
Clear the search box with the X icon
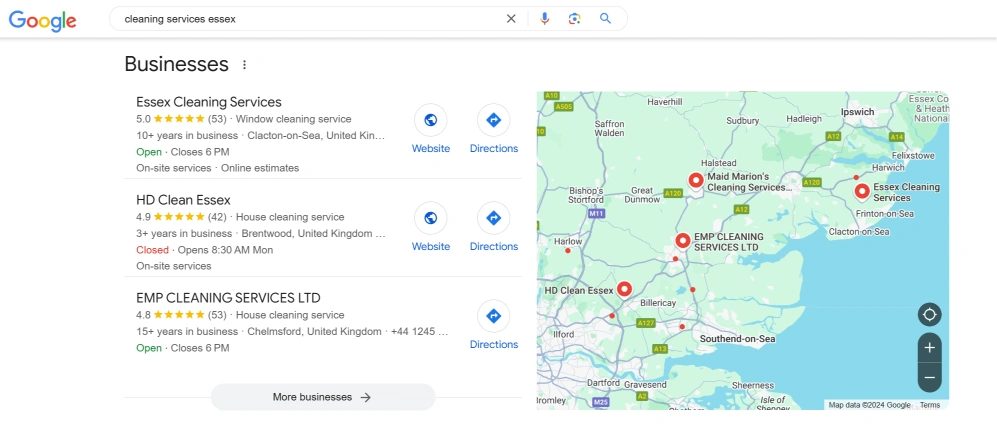511,19
